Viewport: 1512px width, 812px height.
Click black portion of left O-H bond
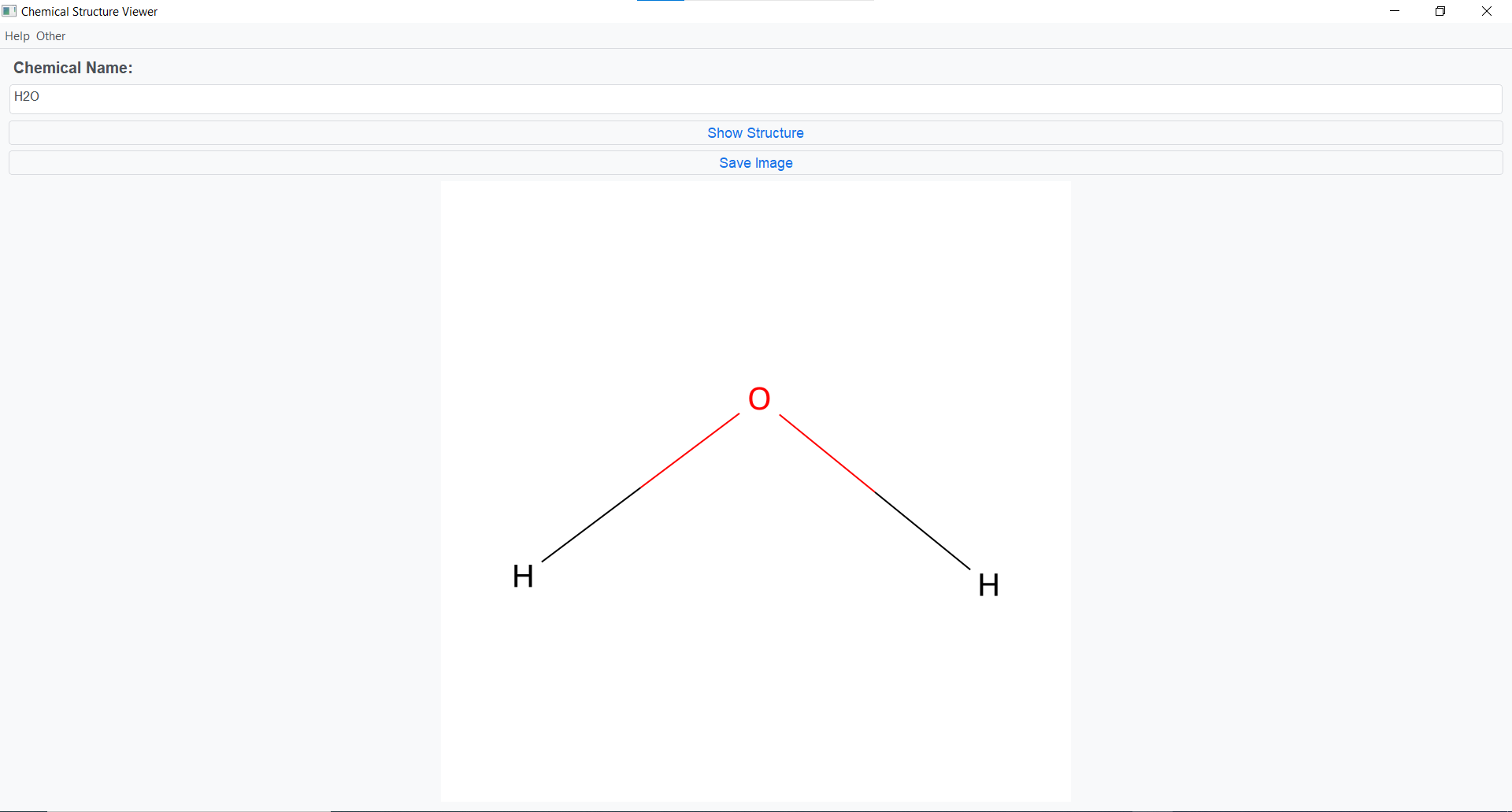tap(591, 525)
